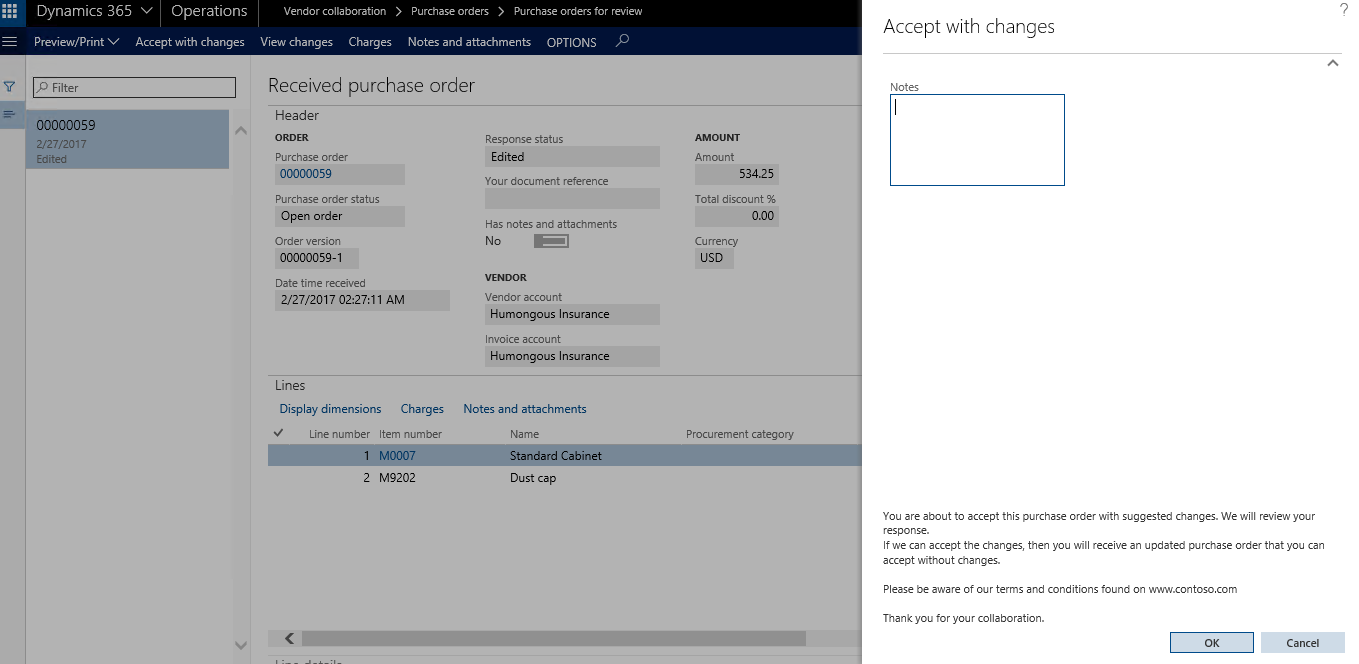The image size is (1359, 664).
Task: Click the downward scroll chevron in sidebar
Action: (x=240, y=645)
